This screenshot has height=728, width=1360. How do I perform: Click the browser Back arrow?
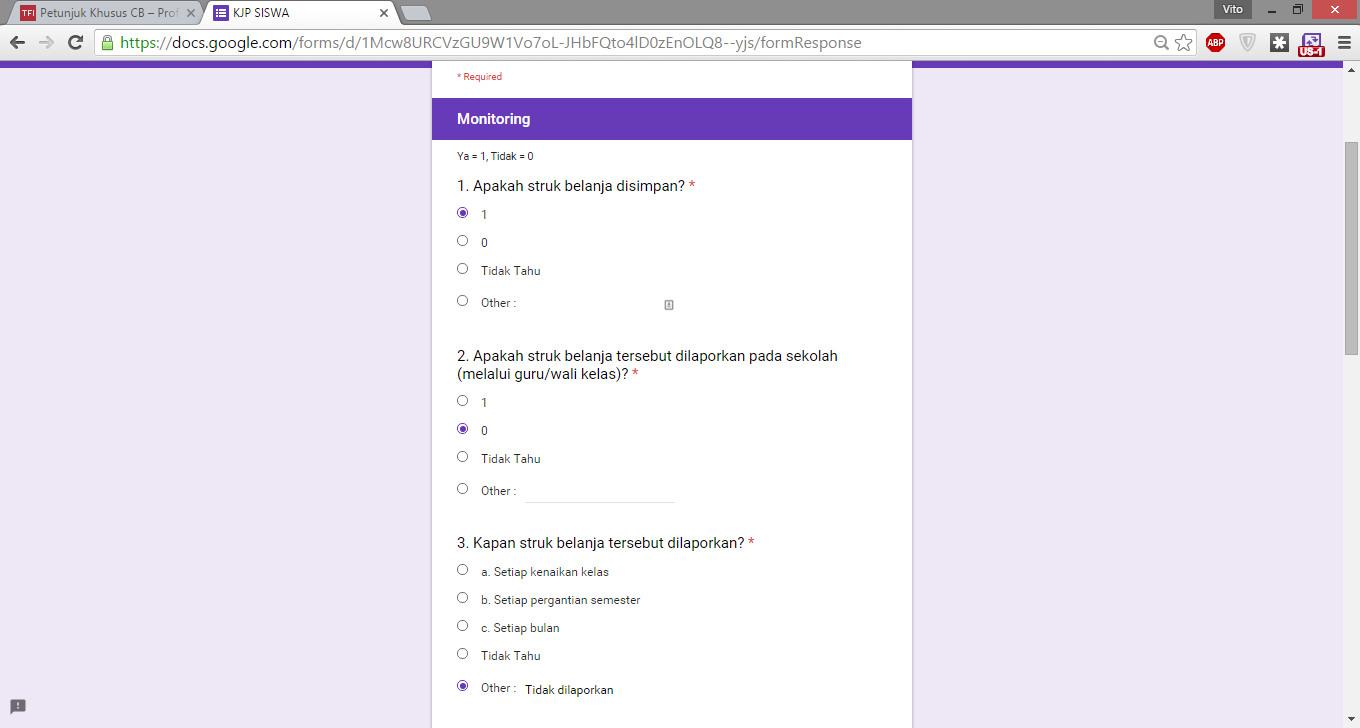coord(17,43)
